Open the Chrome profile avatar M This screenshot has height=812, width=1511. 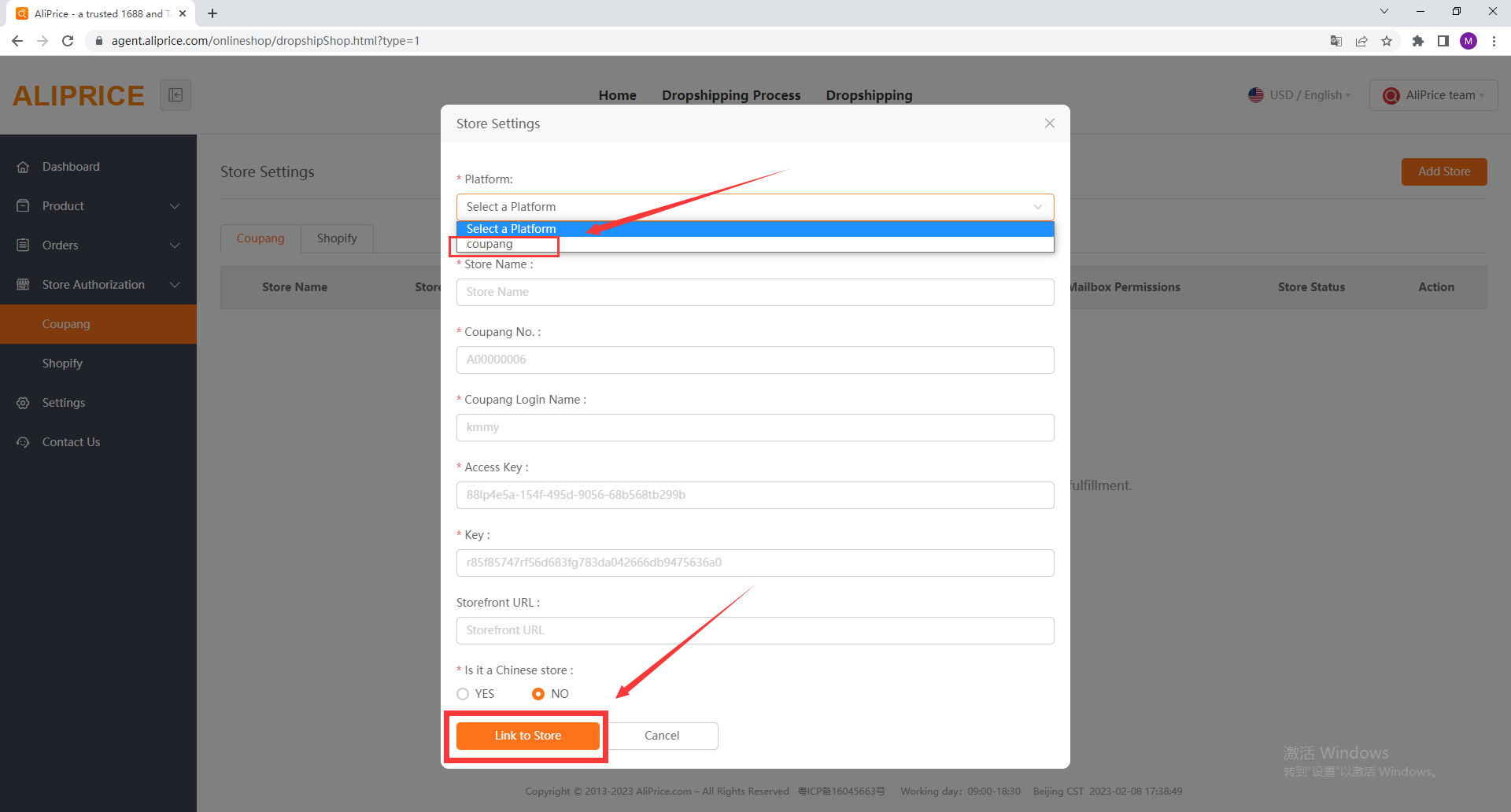pyautogui.click(x=1469, y=41)
